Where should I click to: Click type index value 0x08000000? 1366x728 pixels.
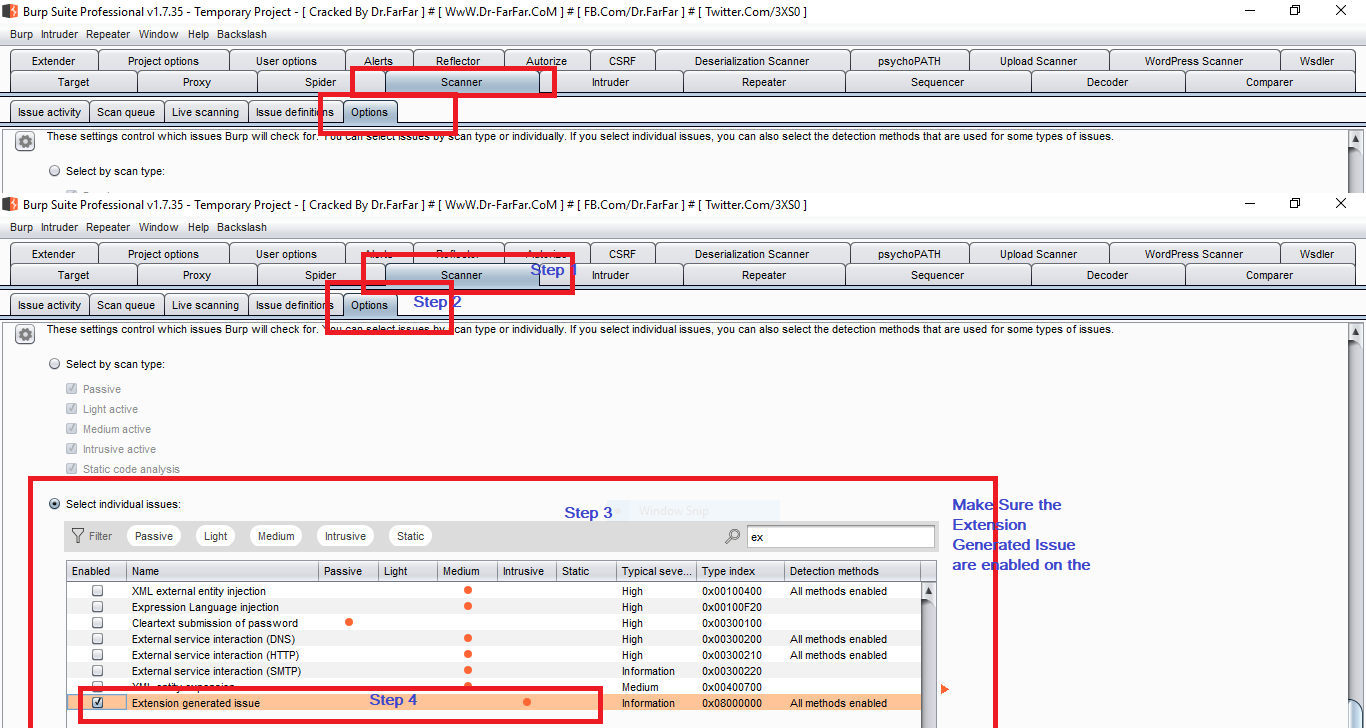pos(732,703)
